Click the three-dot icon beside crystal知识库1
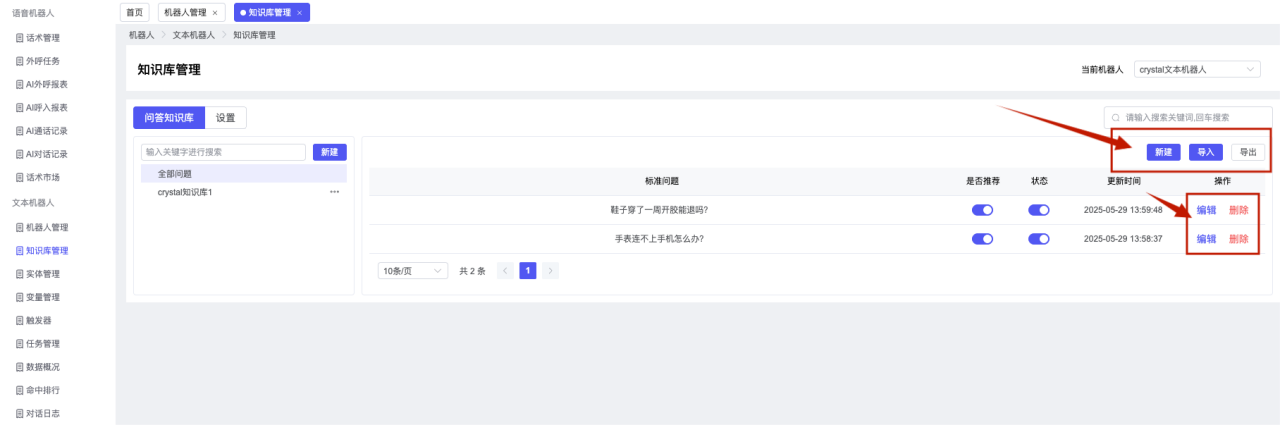Screen dimensions: 1280x425 (x=334, y=192)
